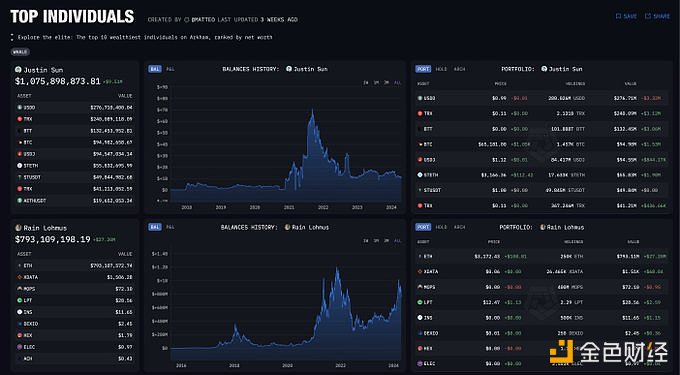The width and height of the screenshot is (680, 375).
Task: Select PORT tab in Justin Sun portfolio
Action: [423, 69]
